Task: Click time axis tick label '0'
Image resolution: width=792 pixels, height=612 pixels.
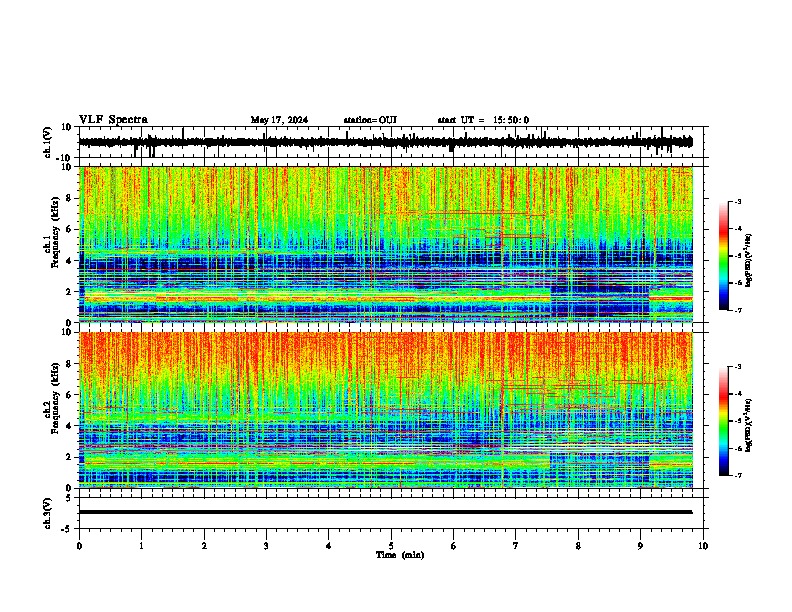Action: (79, 546)
